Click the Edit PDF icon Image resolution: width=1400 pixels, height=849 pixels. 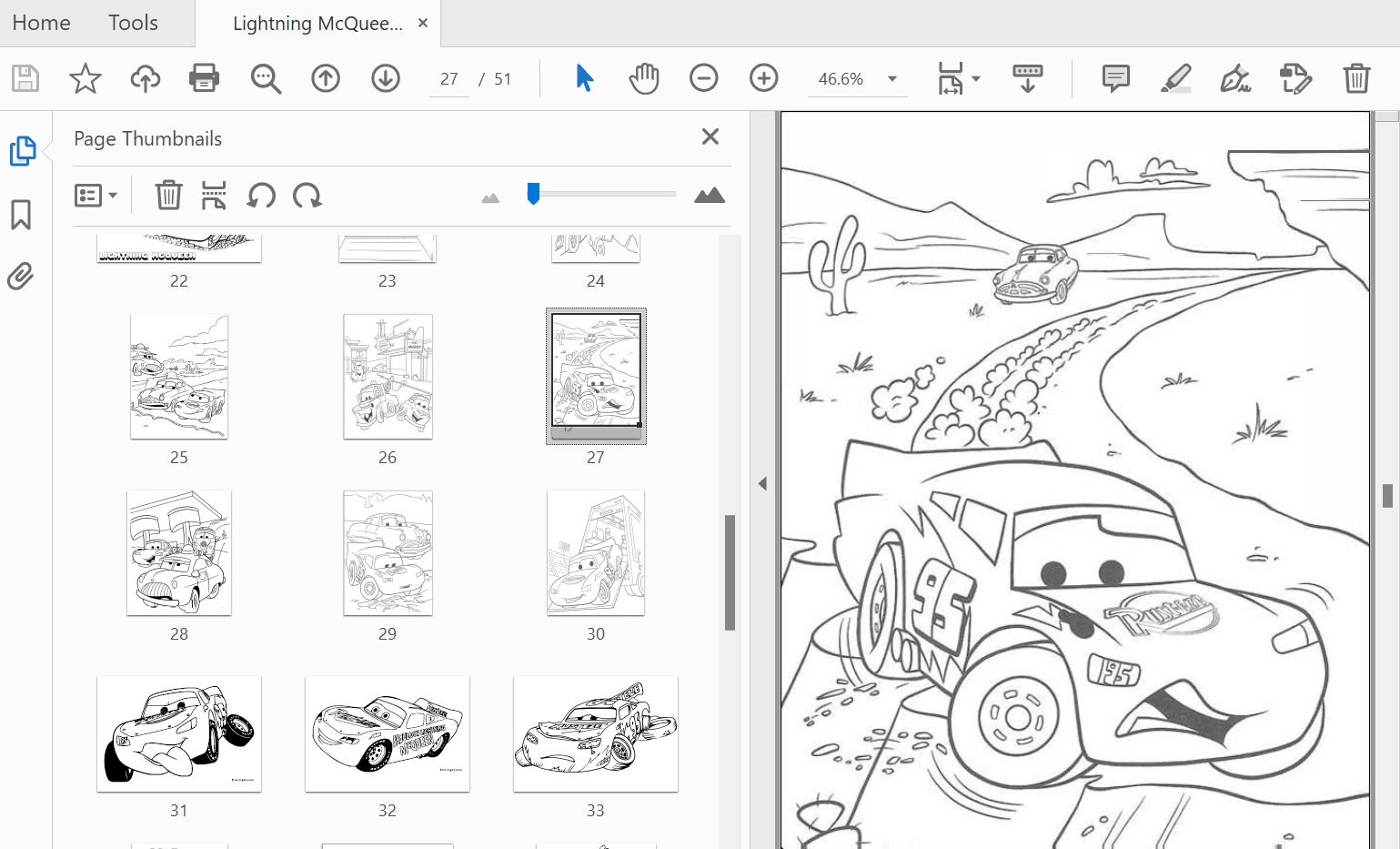pyautogui.click(x=1295, y=79)
